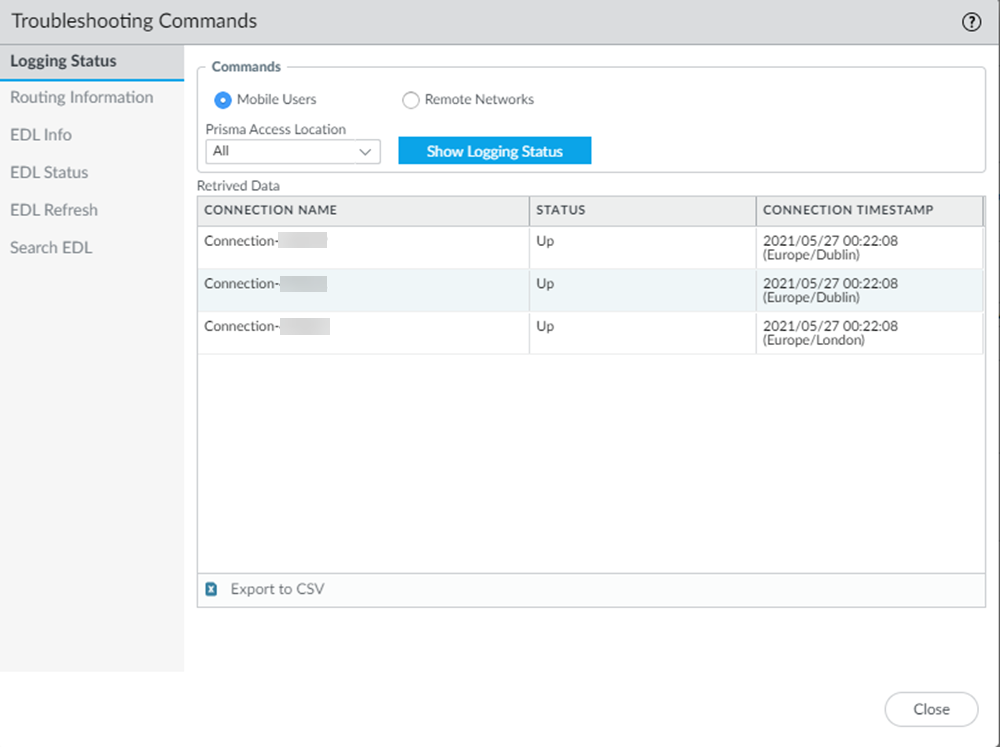
Task: Switch to the Logging Status tab
Action: pyautogui.click(x=63, y=61)
